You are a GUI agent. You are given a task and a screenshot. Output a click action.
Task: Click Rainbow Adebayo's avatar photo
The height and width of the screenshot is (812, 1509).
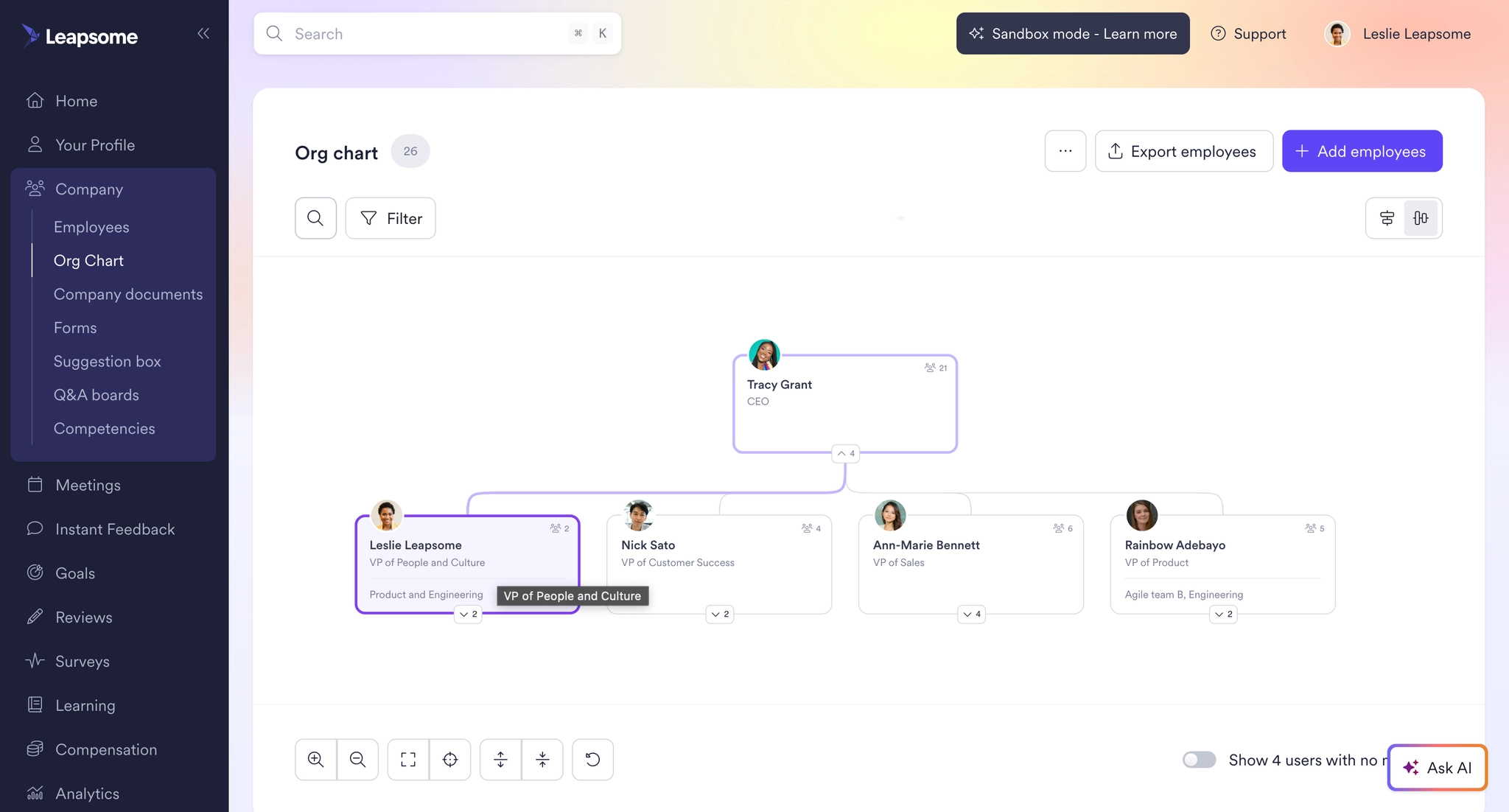[1142, 515]
